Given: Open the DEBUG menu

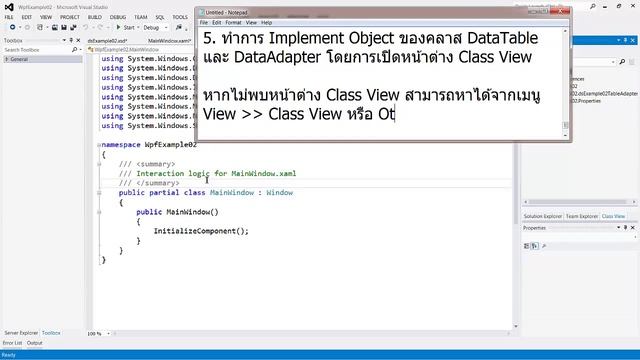Looking at the screenshot, I should click(x=118, y=17).
